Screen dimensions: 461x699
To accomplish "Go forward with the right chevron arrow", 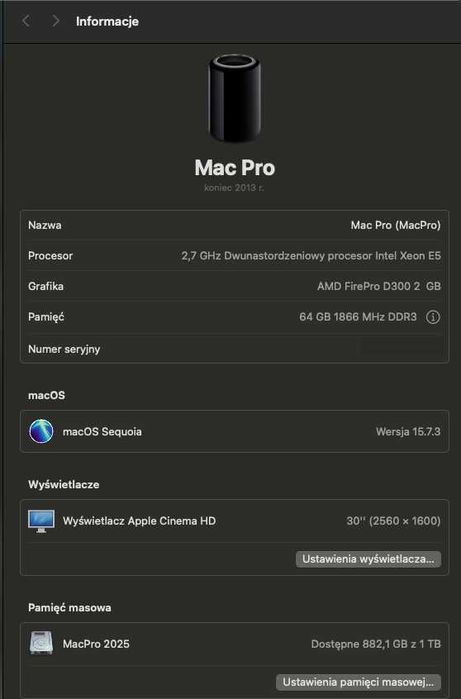I will 55,21.
